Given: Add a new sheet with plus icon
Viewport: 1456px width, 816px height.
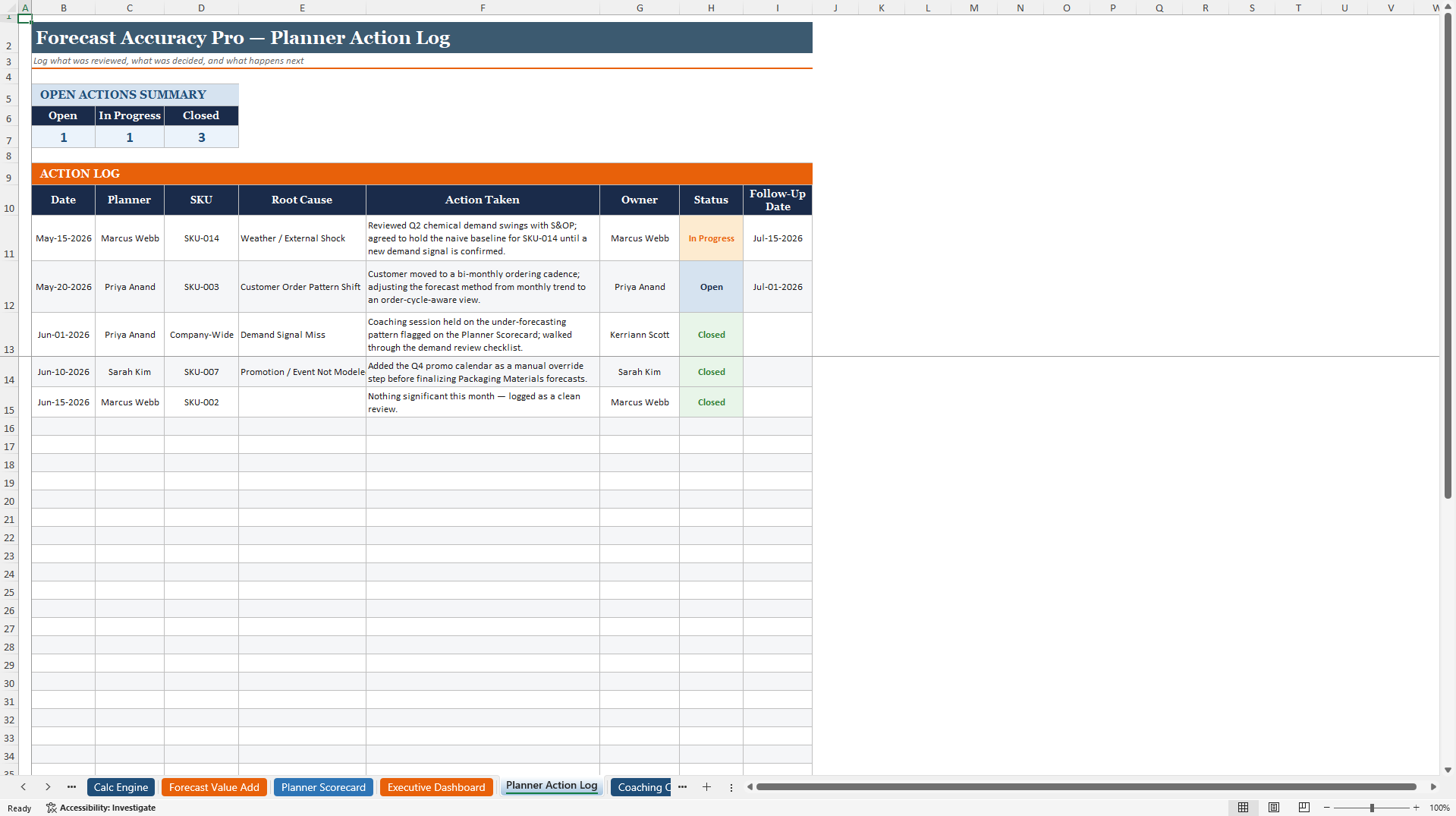Looking at the screenshot, I should (706, 787).
